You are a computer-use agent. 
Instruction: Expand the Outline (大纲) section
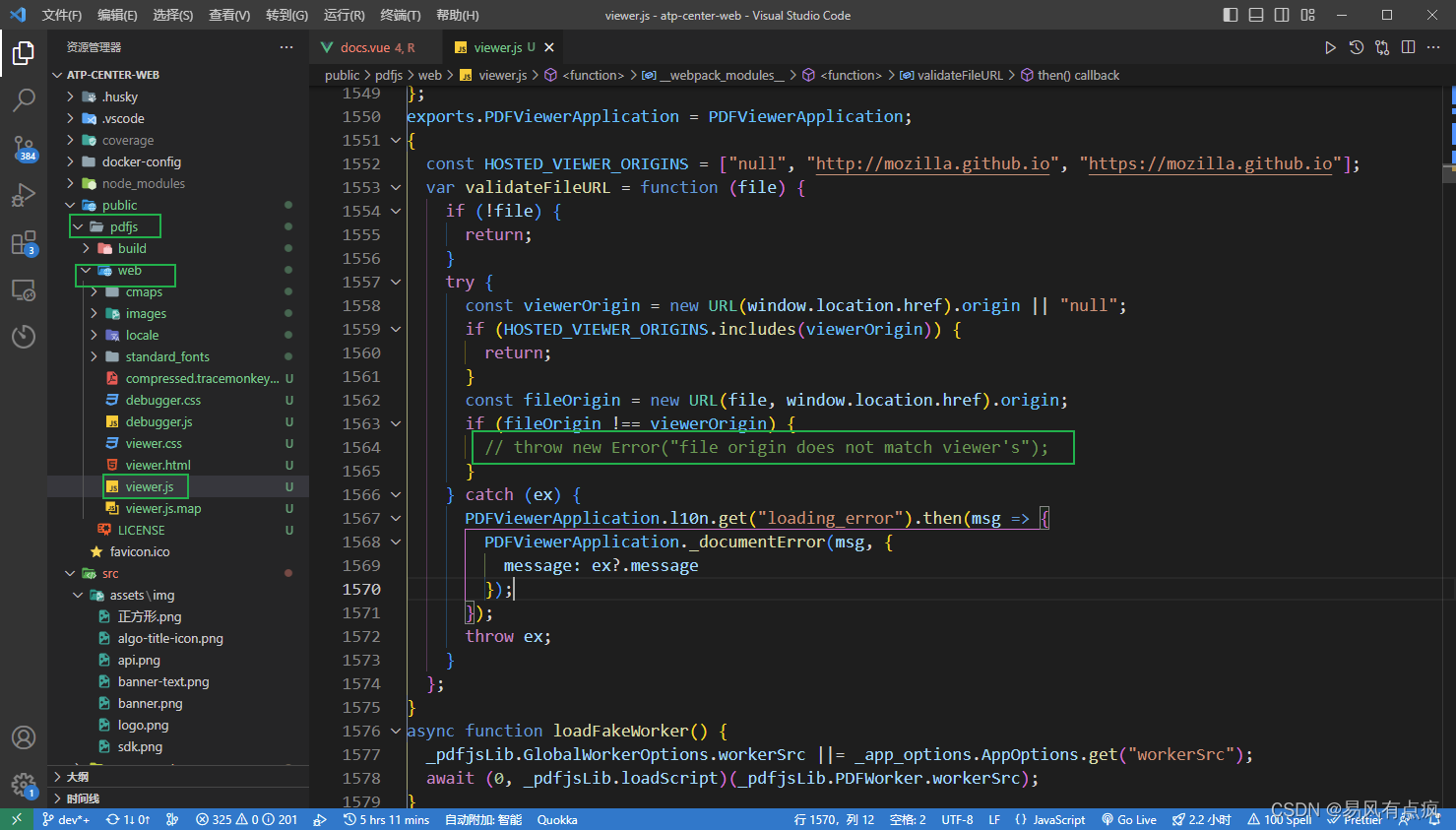pyautogui.click(x=177, y=777)
